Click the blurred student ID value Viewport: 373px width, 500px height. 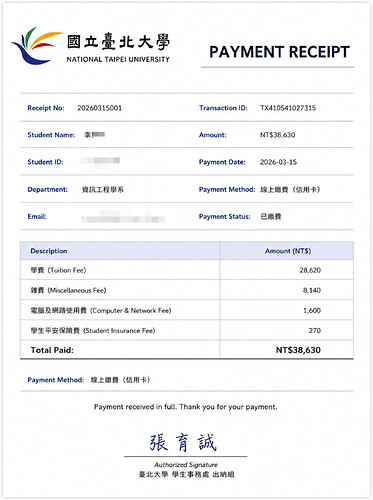[x=100, y=161]
